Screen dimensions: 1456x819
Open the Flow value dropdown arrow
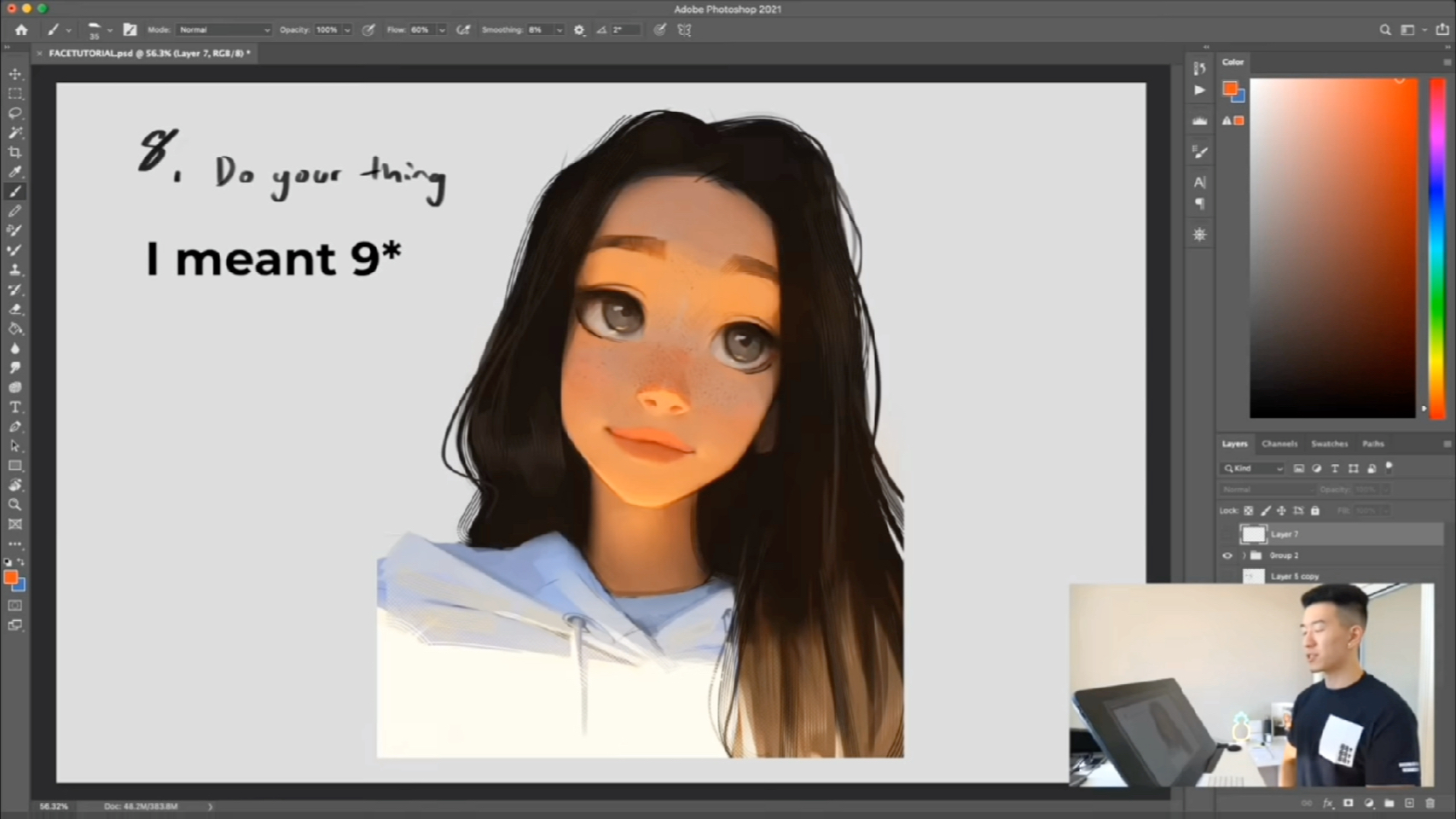pyautogui.click(x=442, y=30)
